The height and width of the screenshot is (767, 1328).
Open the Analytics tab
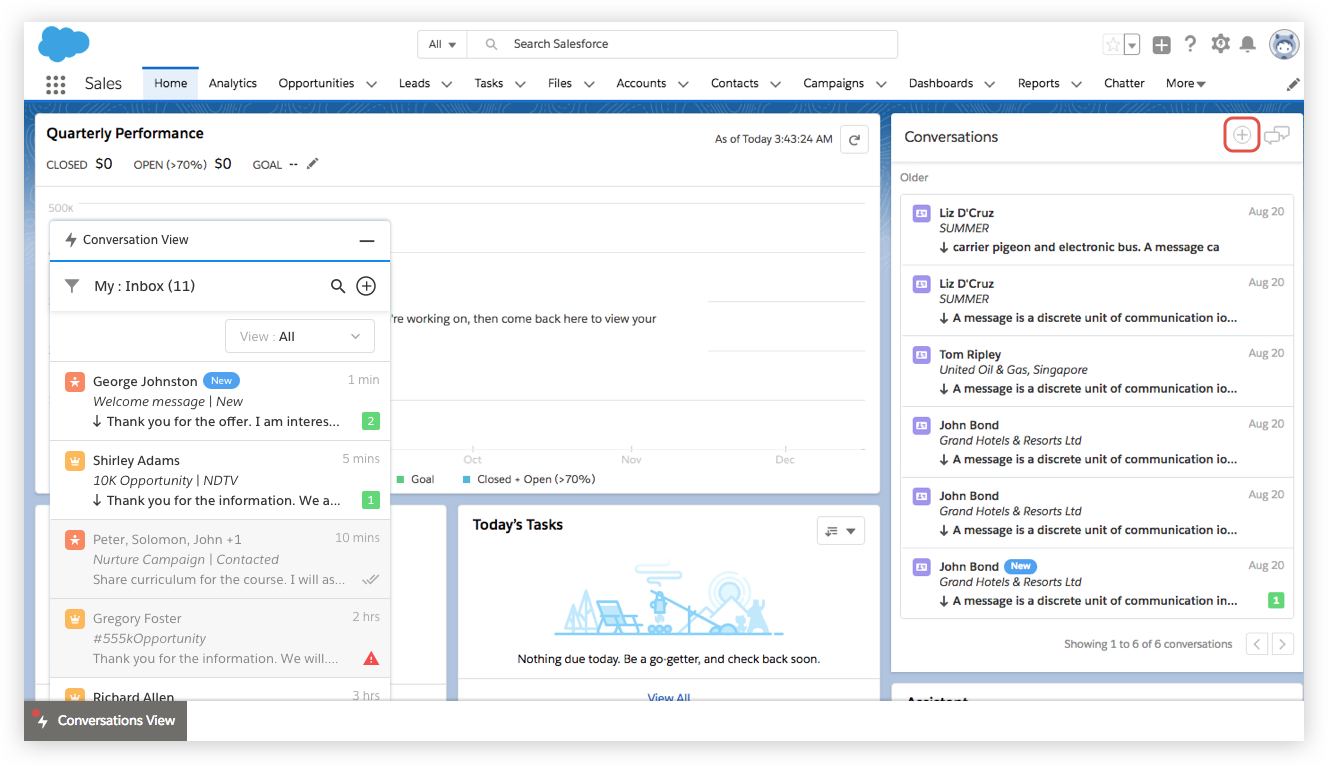click(x=233, y=84)
